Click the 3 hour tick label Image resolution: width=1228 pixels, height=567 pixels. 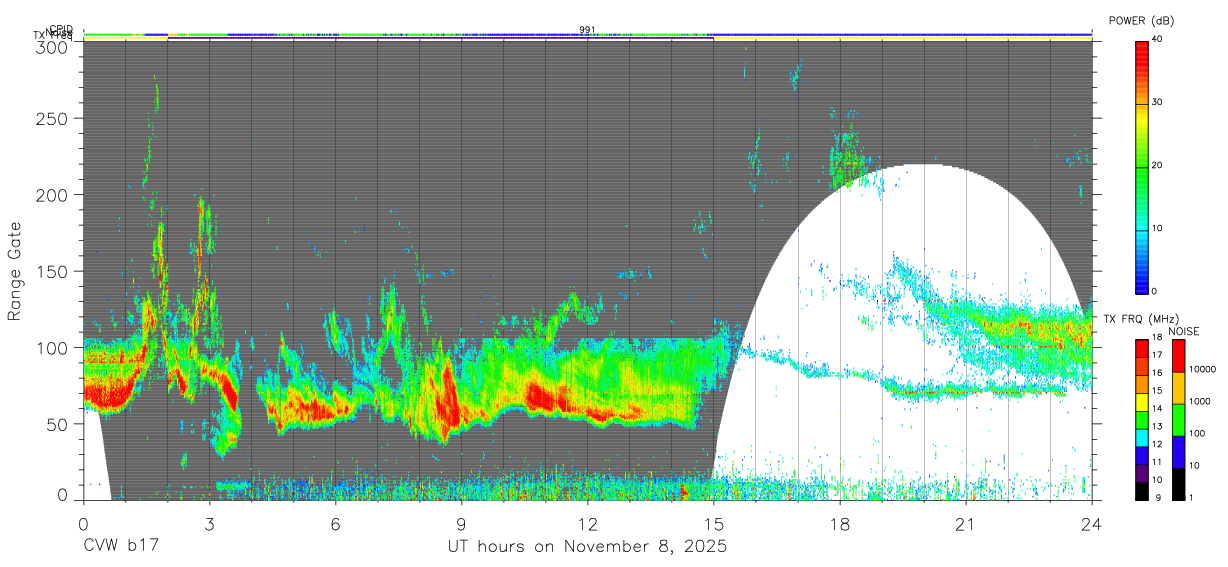(x=209, y=523)
